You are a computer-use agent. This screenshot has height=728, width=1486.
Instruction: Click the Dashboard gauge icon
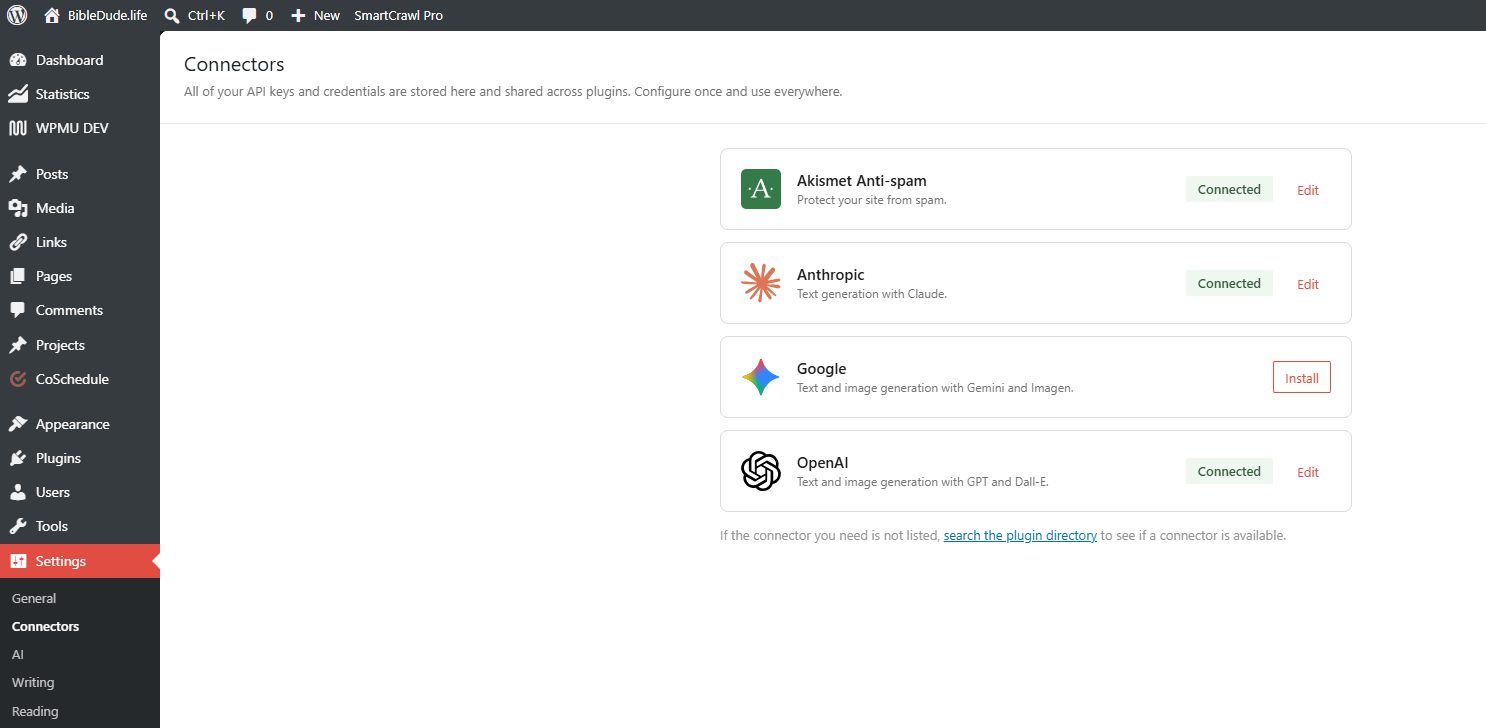pos(18,60)
